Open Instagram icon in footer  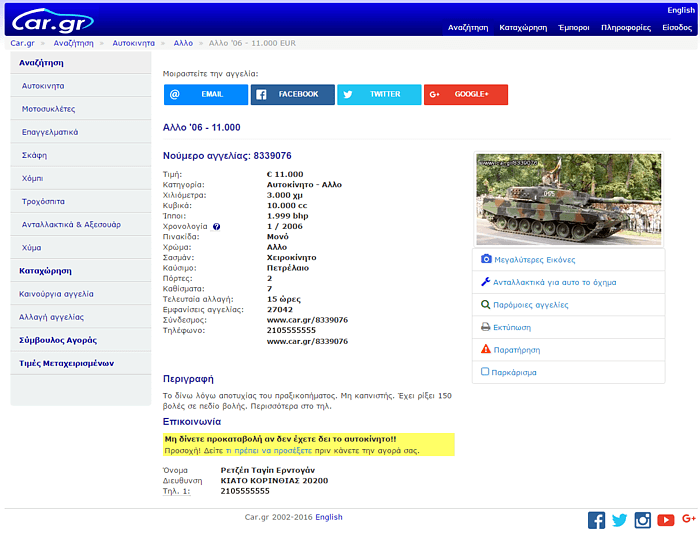(x=642, y=520)
